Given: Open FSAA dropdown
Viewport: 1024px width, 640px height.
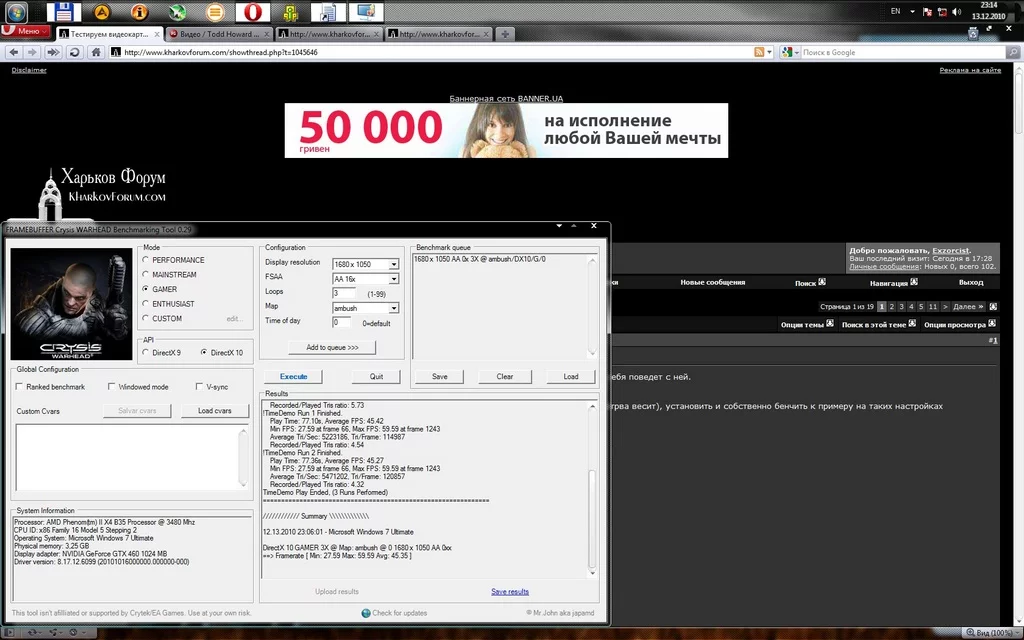Looking at the screenshot, I should tap(394, 279).
